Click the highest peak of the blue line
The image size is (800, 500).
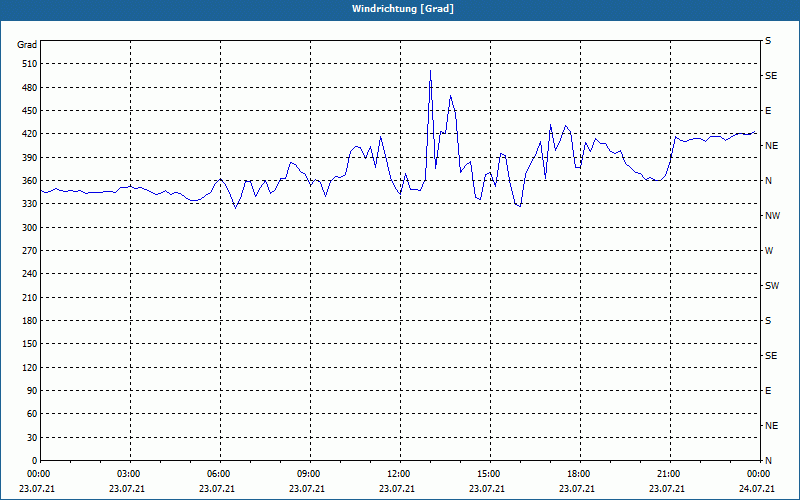point(431,71)
